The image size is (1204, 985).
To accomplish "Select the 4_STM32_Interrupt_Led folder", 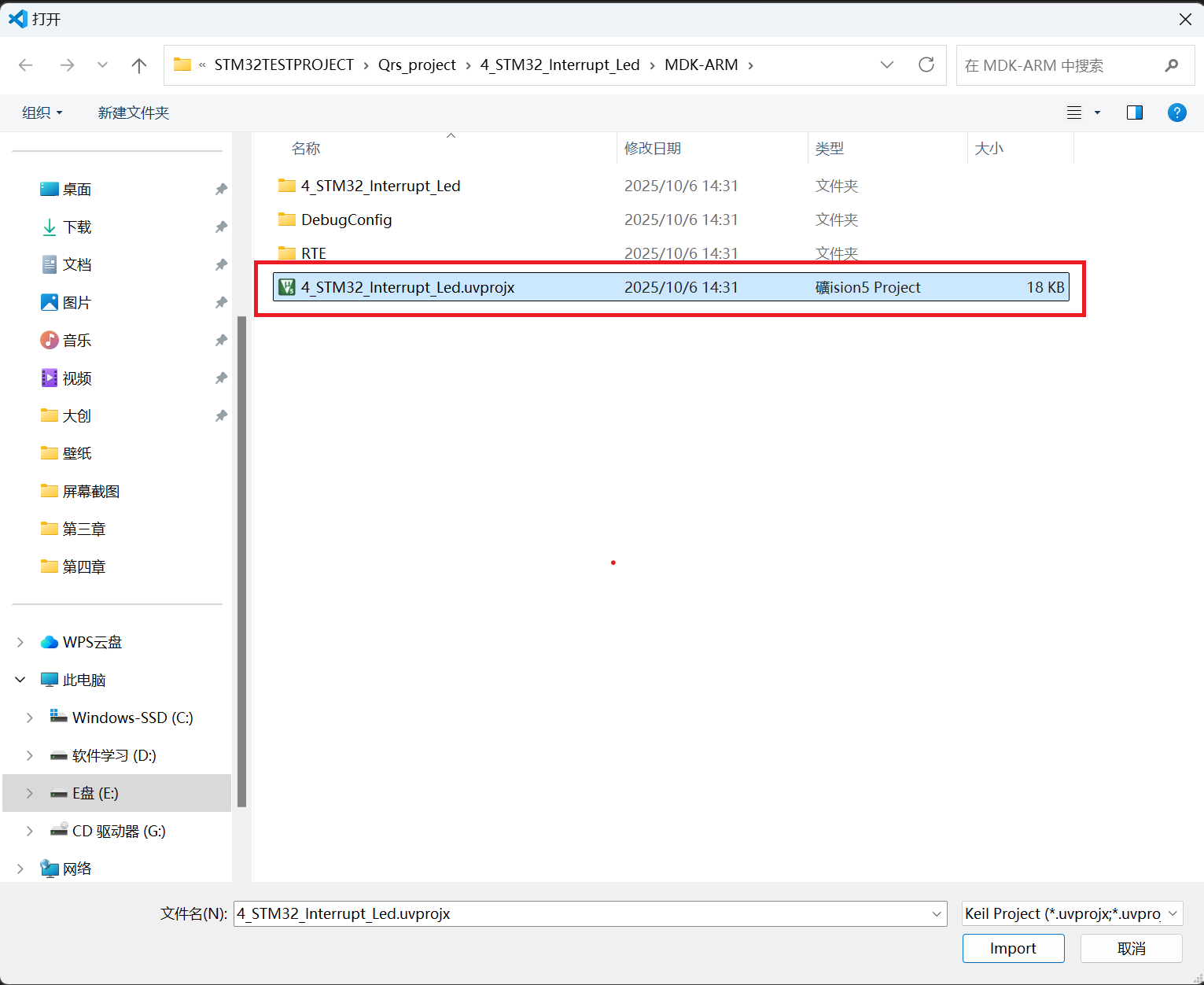I will point(671,186).
